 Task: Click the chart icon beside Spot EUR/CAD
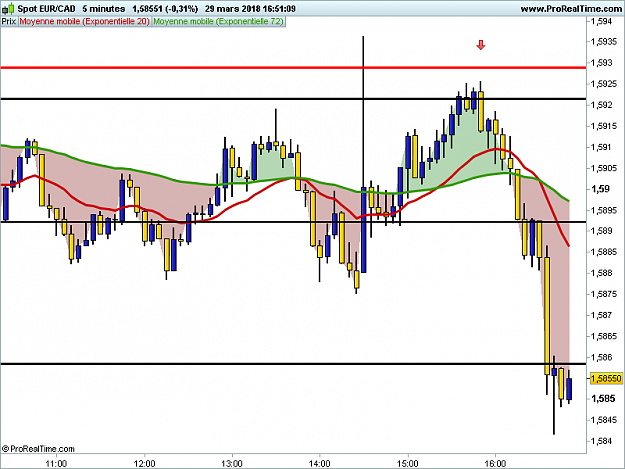[x=8, y=8]
